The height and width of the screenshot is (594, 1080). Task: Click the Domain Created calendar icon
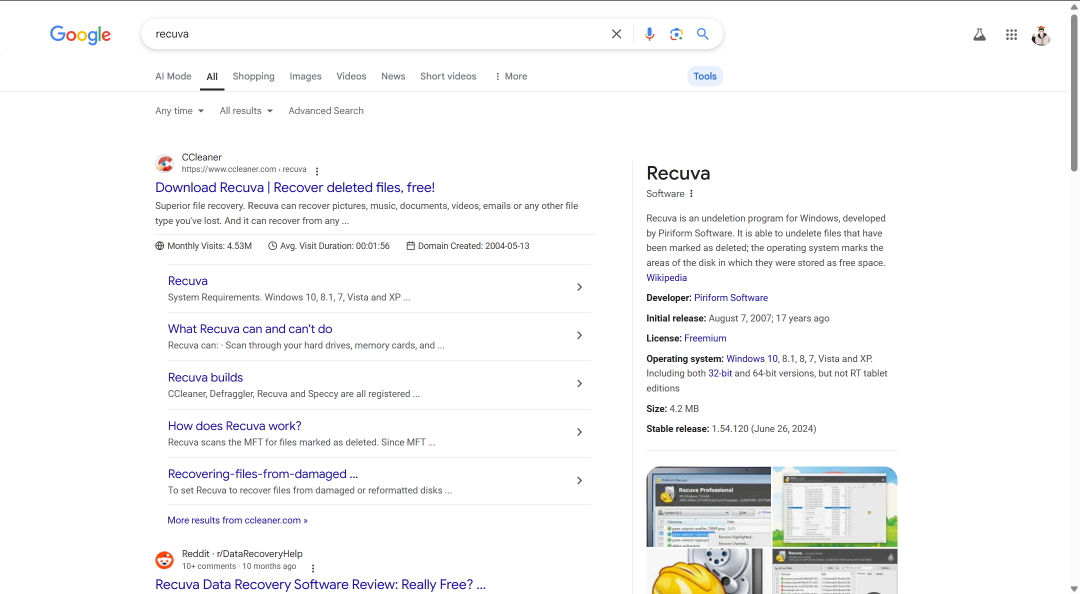[411, 246]
